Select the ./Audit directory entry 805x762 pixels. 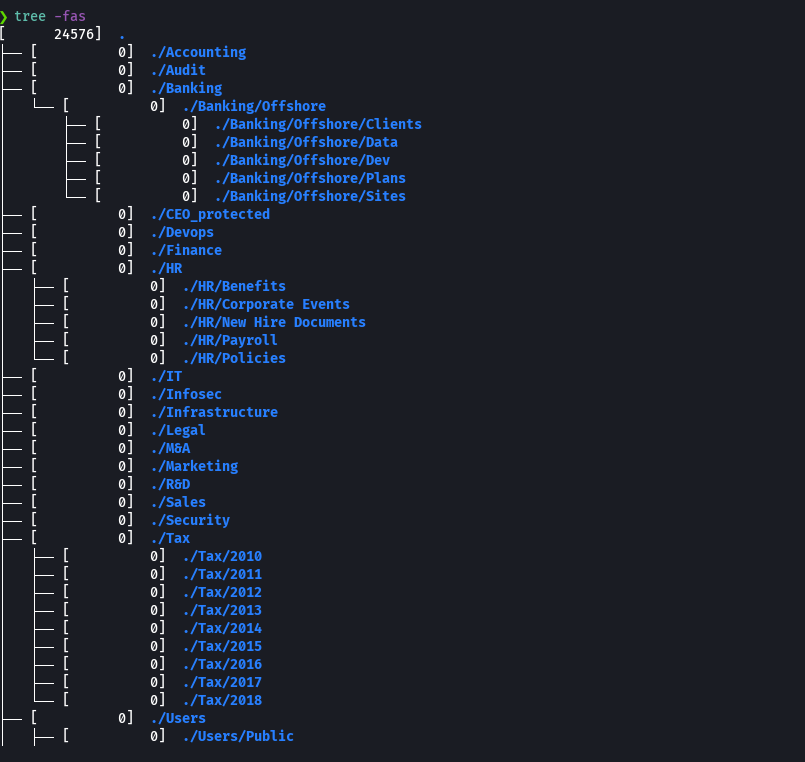coord(178,70)
